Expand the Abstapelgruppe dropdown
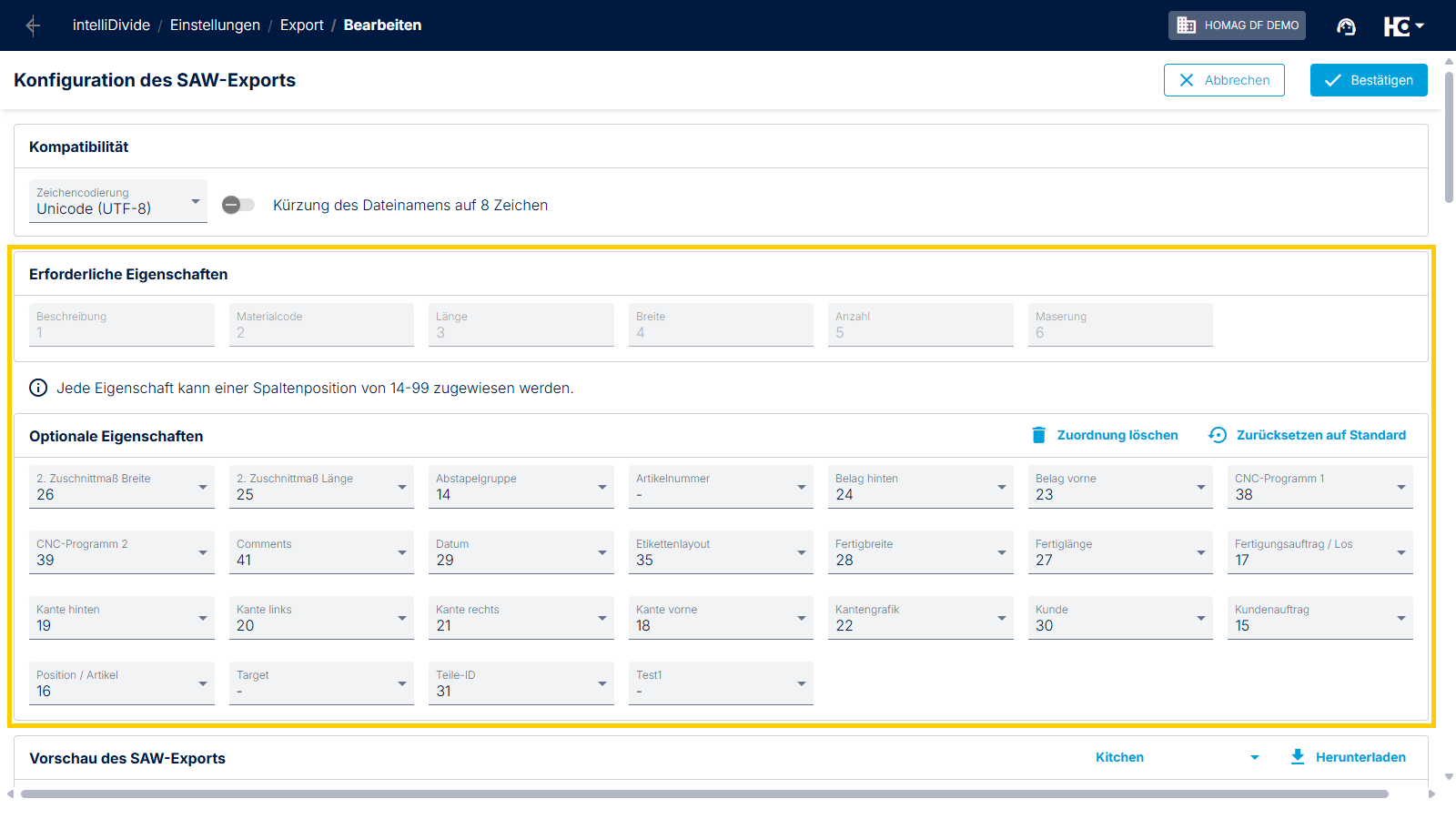The height and width of the screenshot is (819, 1456). point(521,487)
